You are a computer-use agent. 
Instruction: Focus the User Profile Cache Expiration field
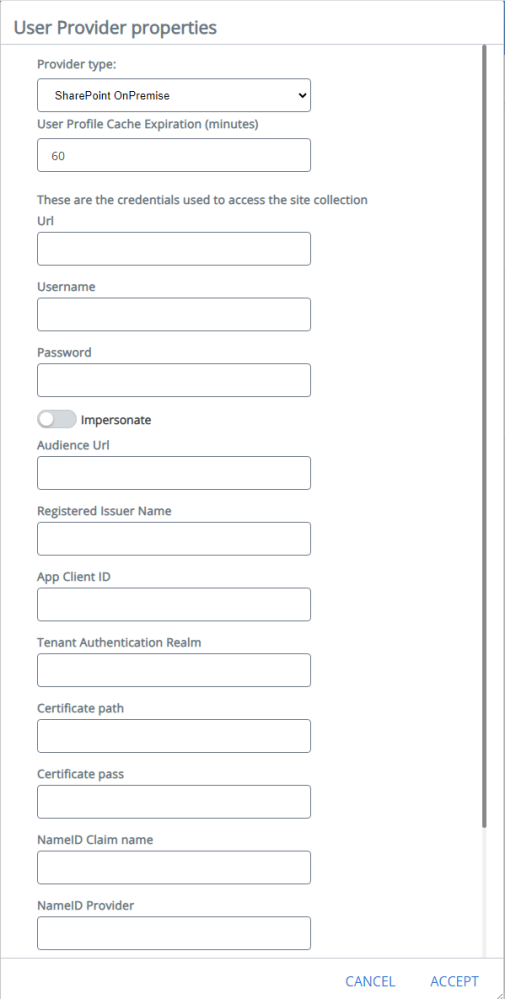coord(174,155)
